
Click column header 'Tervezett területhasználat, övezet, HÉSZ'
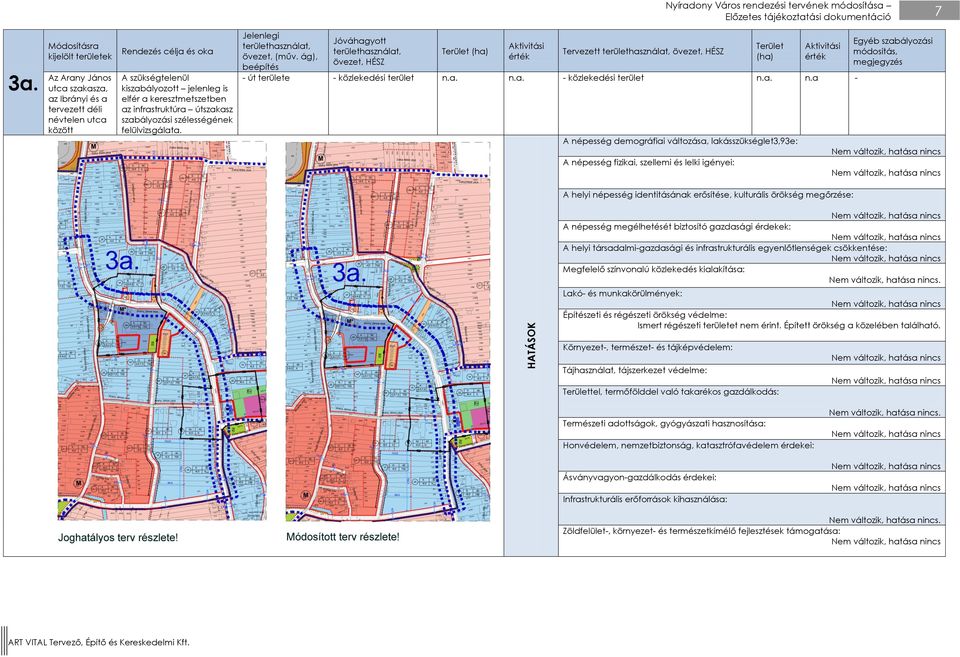(x=654, y=51)
